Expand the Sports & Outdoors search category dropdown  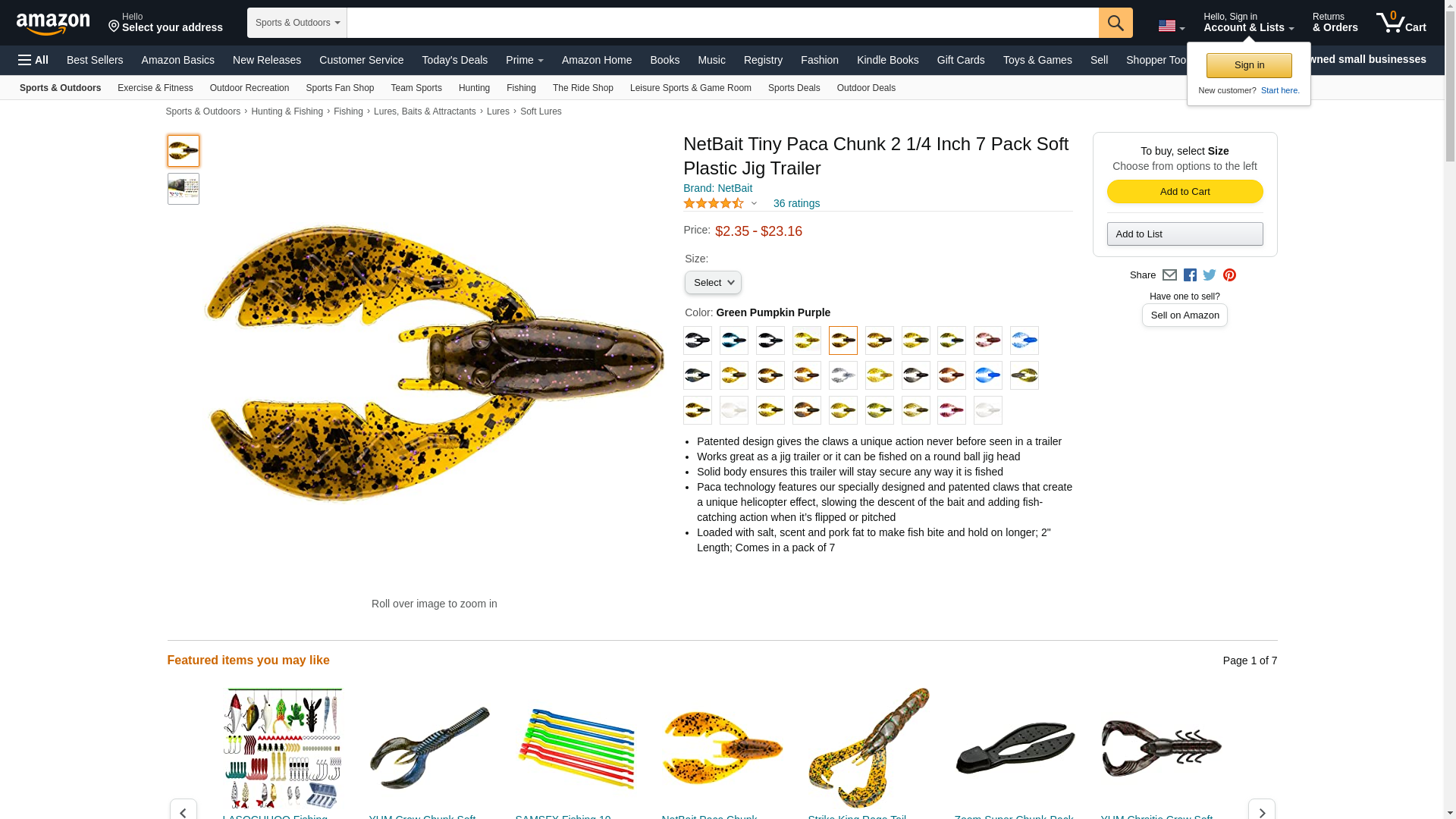click(x=297, y=23)
